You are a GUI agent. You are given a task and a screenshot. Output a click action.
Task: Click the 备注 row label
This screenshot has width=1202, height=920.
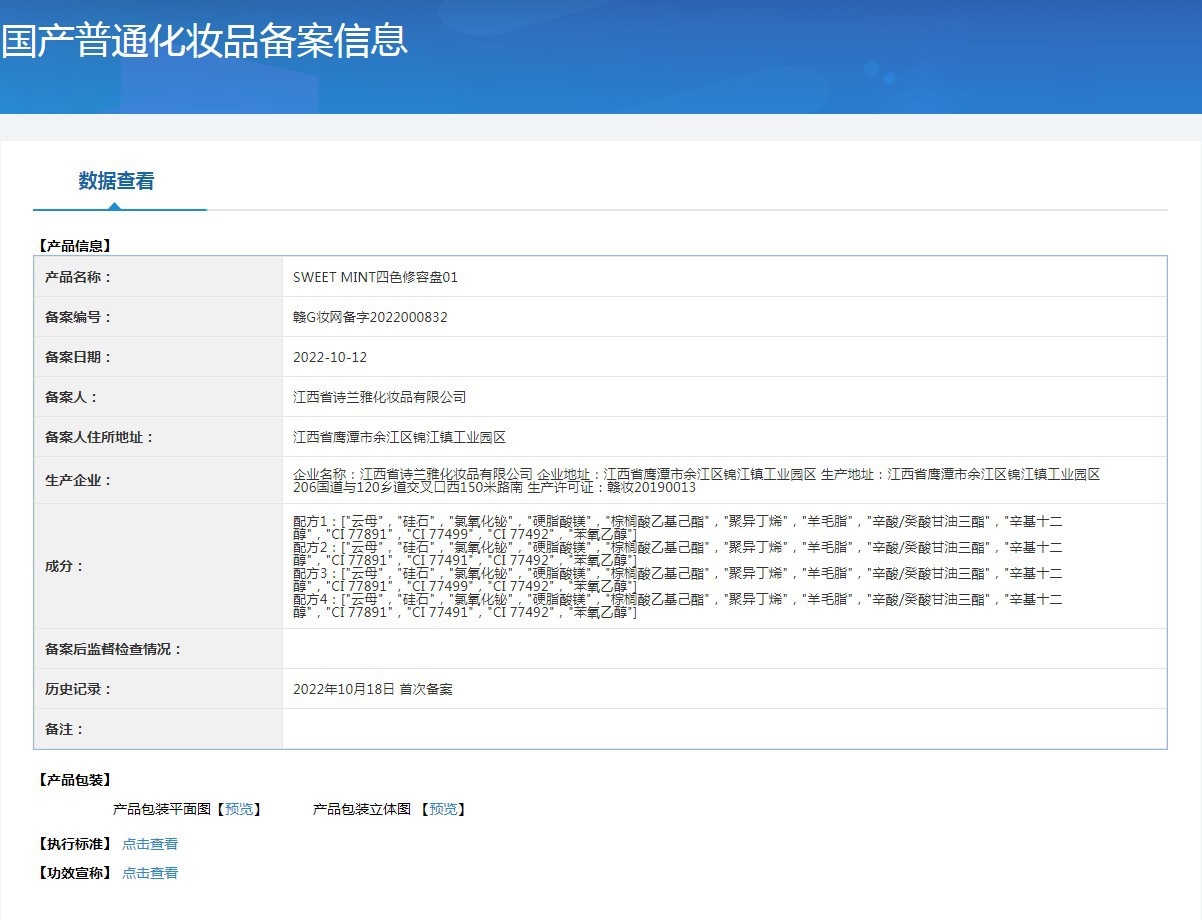pos(65,729)
